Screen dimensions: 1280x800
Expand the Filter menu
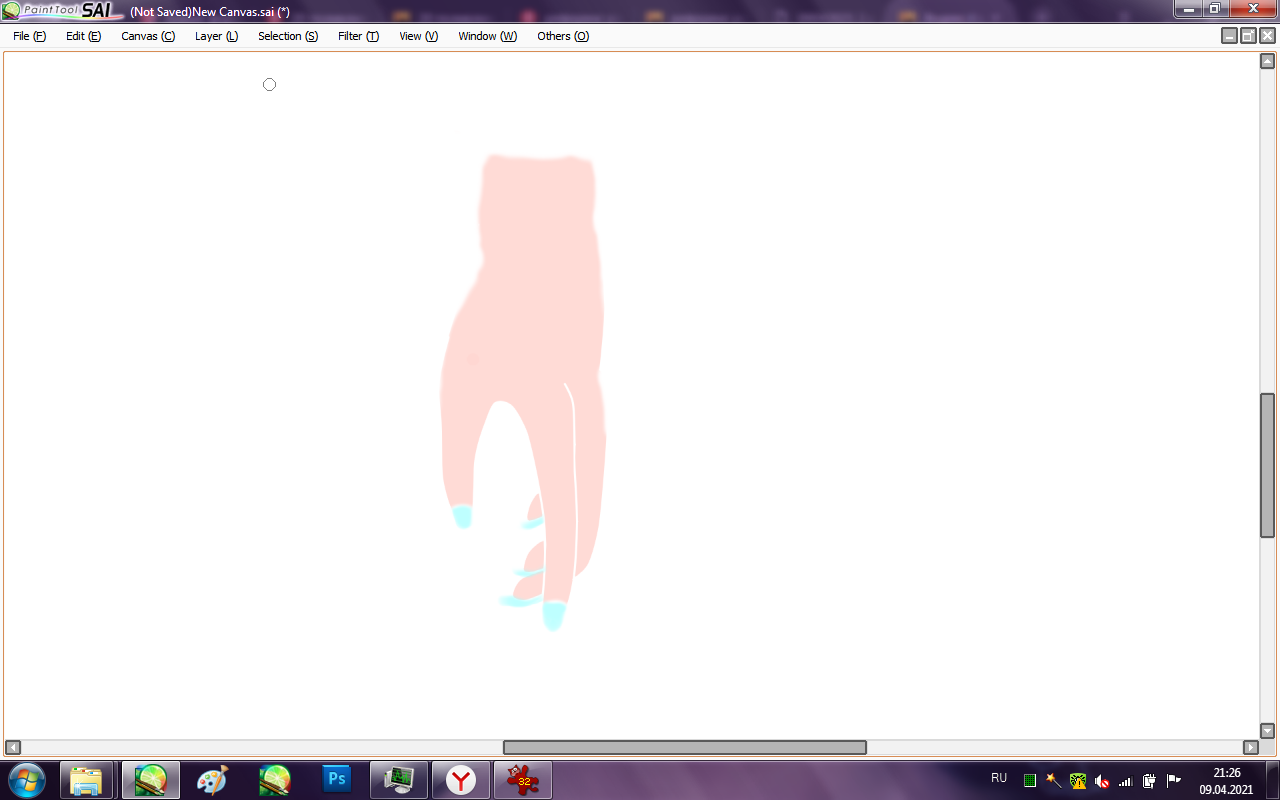358,36
